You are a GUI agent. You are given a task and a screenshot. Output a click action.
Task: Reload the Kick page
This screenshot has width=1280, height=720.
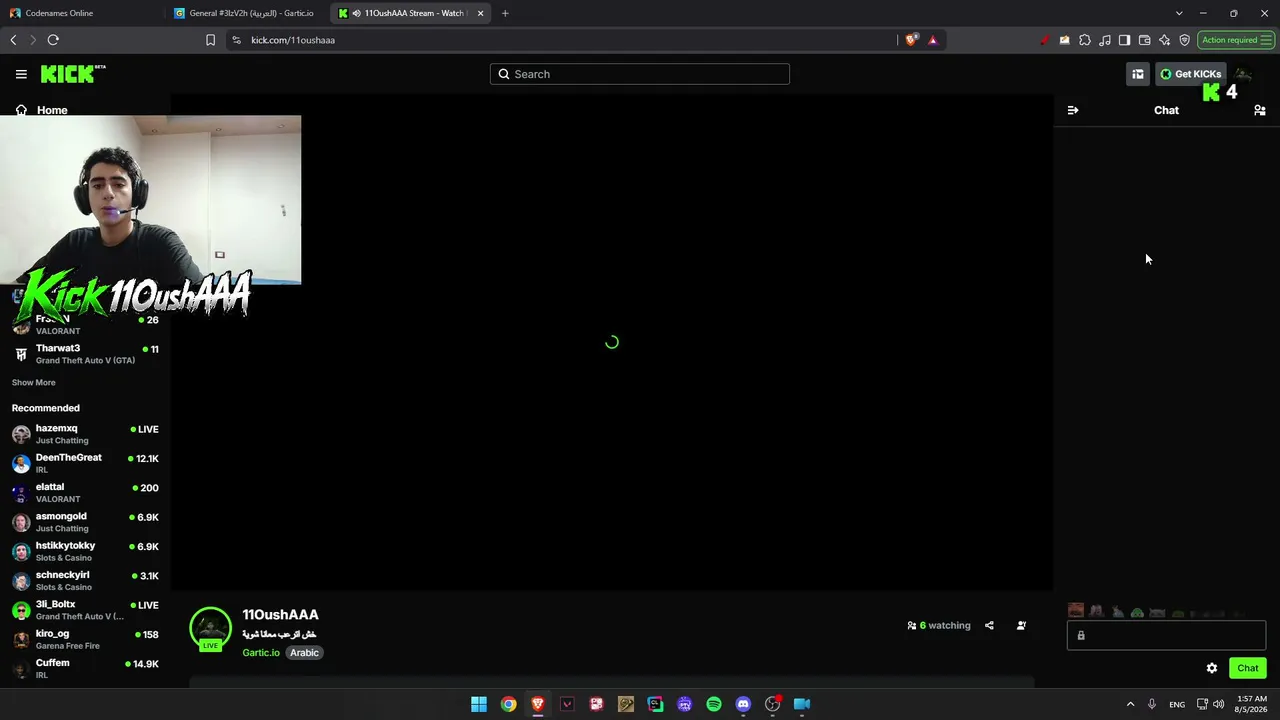[x=53, y=40]
